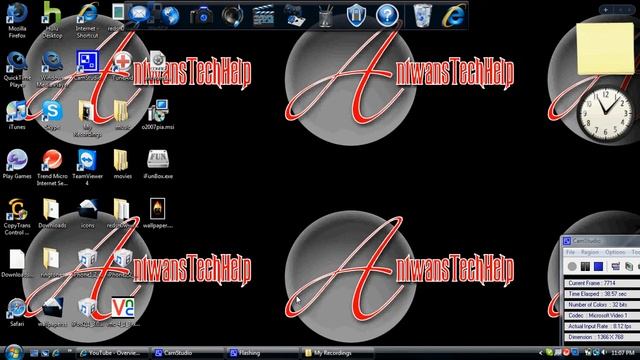The width and height of the screenshot is (640, 360).
Task: Click CamStudio's gray Record button
Action: [x=572, y=267]
